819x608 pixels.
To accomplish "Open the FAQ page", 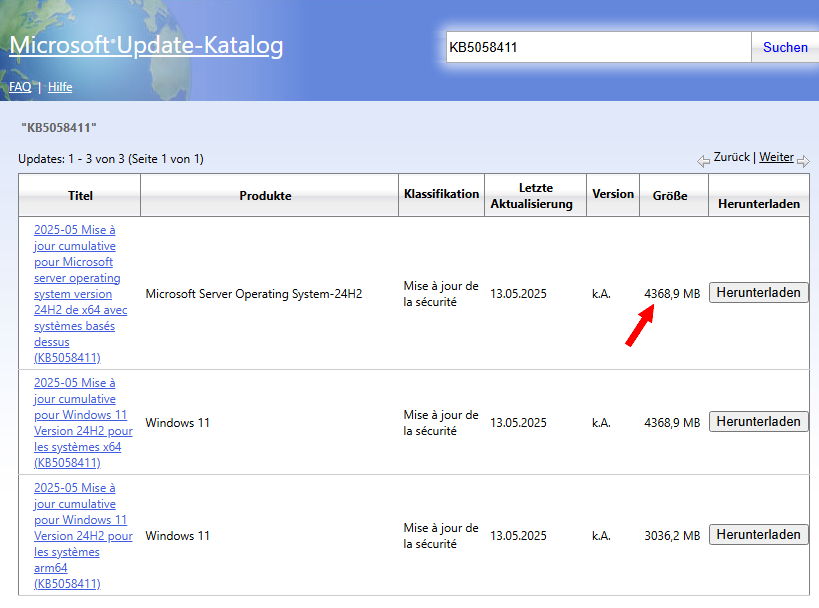I will click(20, 87).
